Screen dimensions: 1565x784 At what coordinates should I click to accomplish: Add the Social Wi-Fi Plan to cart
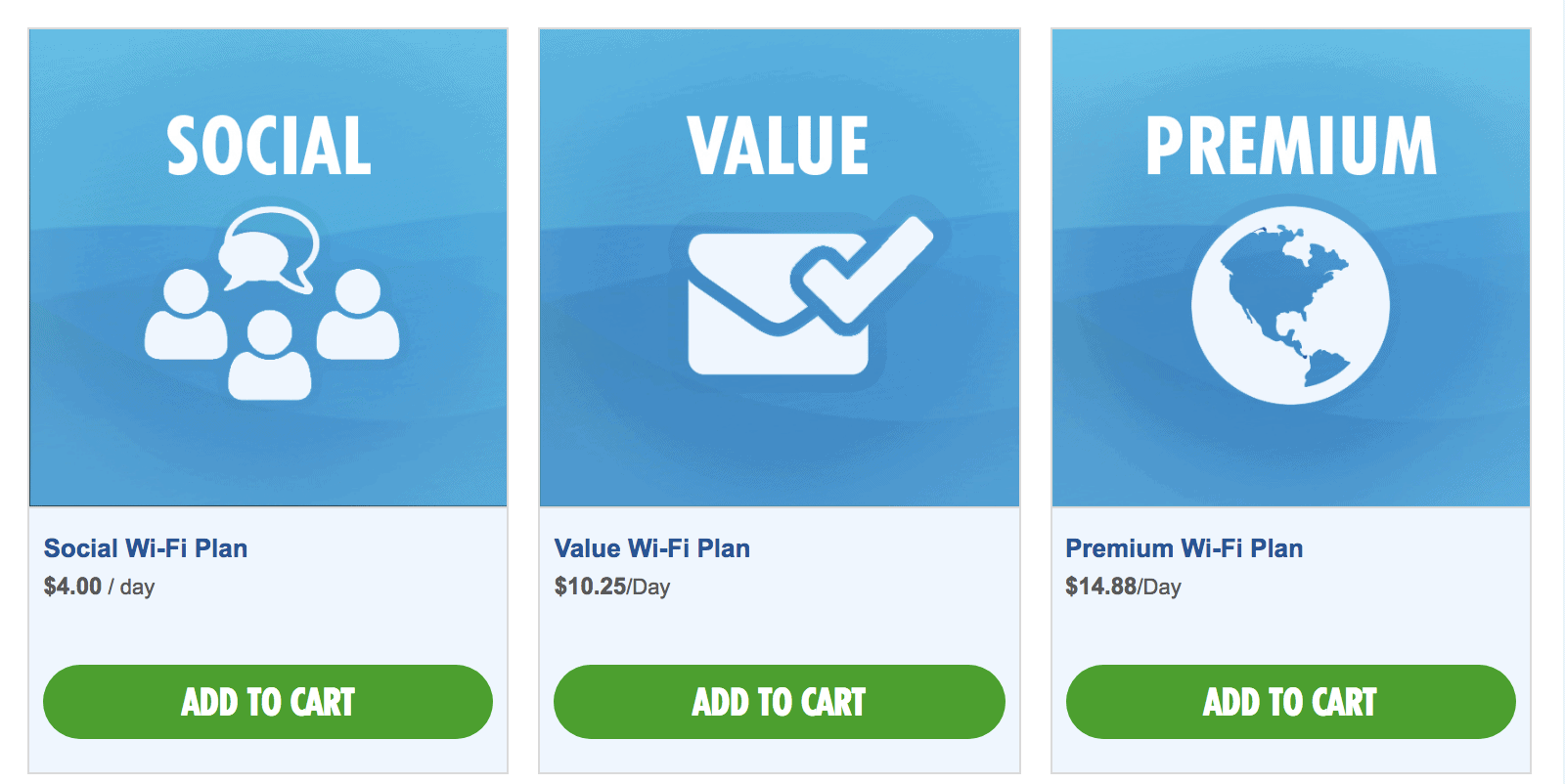pyautogui.click(x=268, y=702)
